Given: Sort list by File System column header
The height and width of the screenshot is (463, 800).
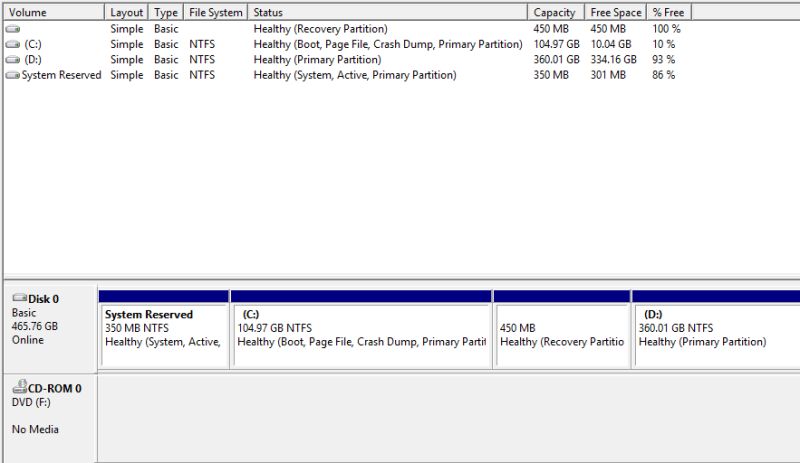Looking at the screenshot, I should point(215,12).
